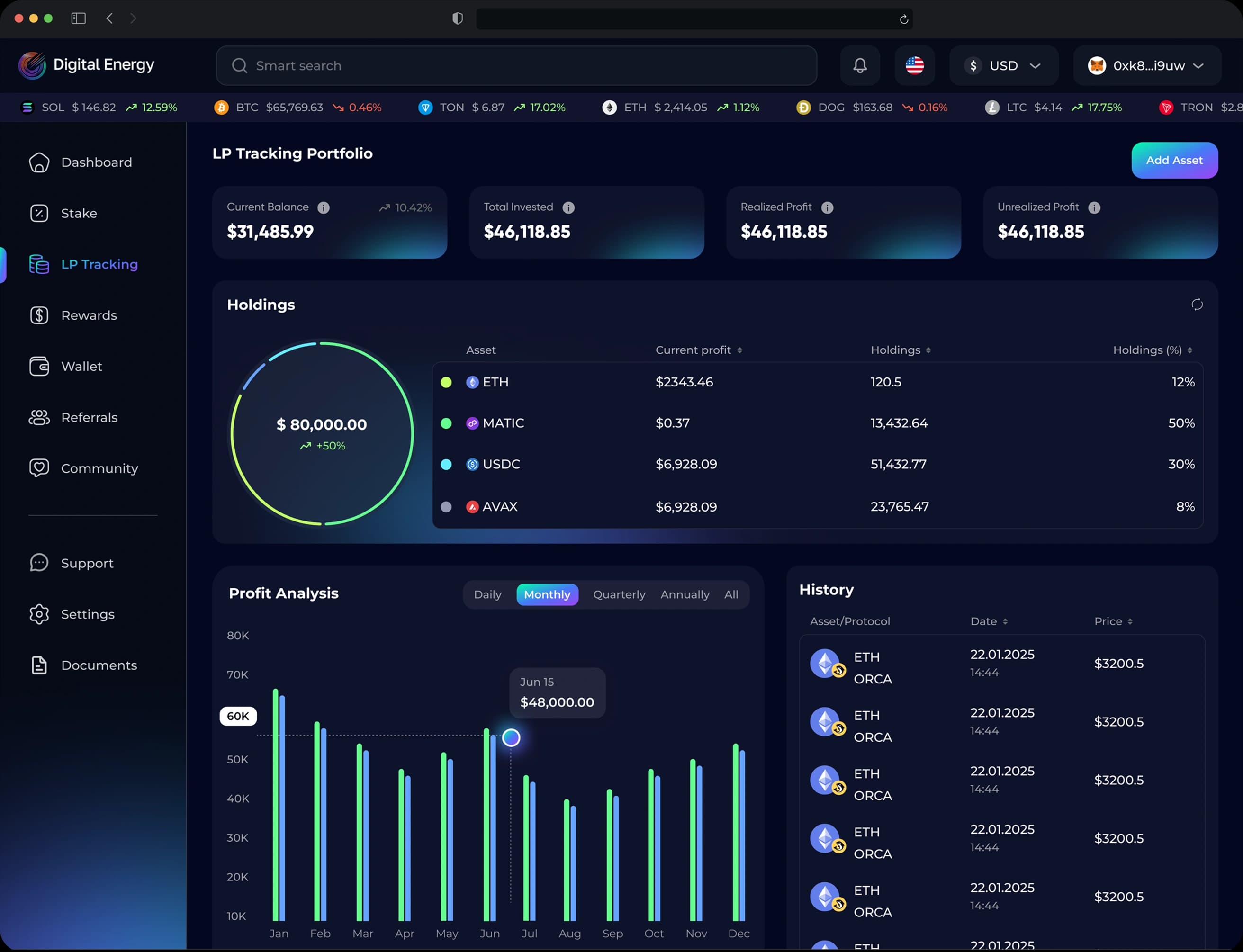Select the Daily chart tab
Screen dimensions: 1243x952
[487, 594]
